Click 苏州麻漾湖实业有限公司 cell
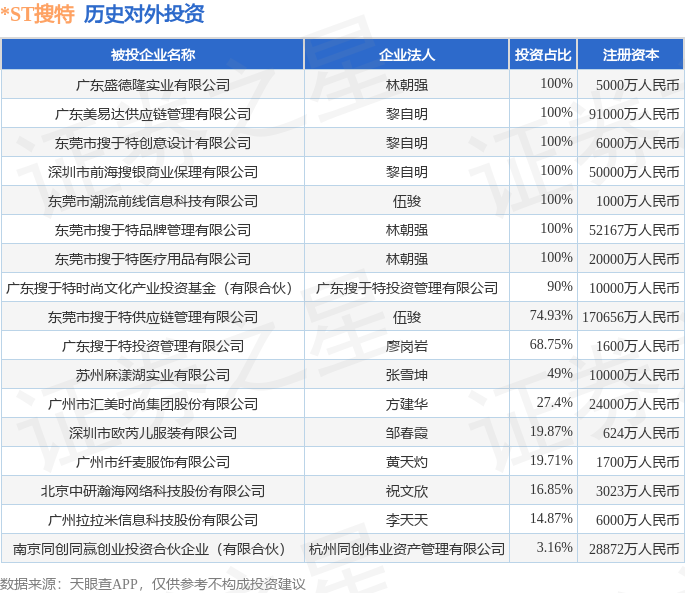This screenshot has width=685, height=593. pos(152,375)
